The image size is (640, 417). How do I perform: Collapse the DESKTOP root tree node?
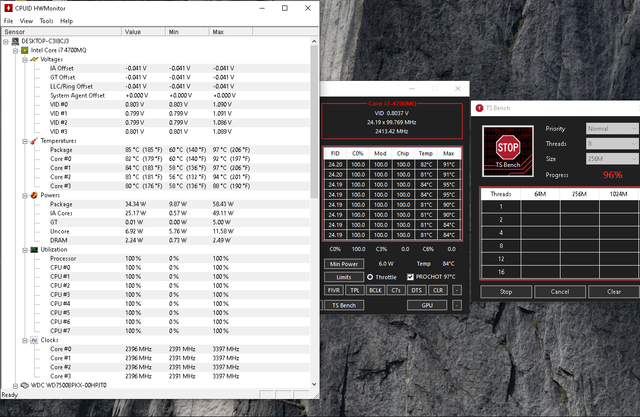click(6, 42)
